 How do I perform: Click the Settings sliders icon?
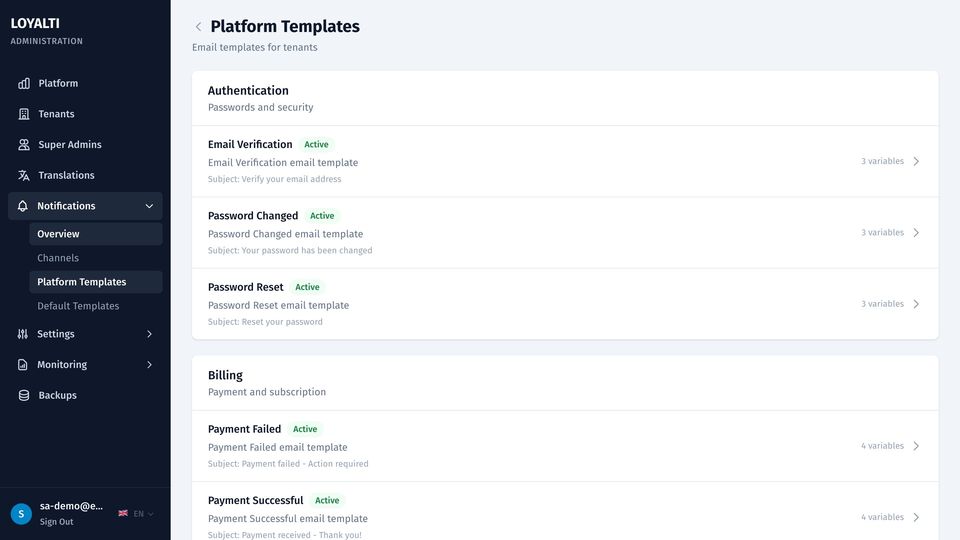(23, 334)
